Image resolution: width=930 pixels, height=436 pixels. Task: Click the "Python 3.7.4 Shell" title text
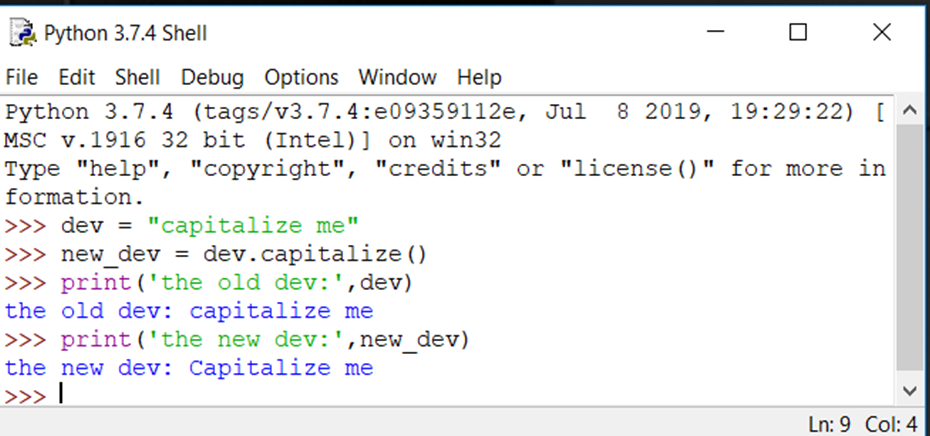point(125,33)
